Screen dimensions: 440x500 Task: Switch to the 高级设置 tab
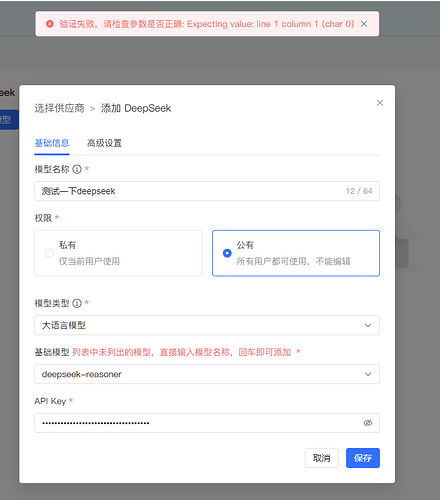[104, 143]
